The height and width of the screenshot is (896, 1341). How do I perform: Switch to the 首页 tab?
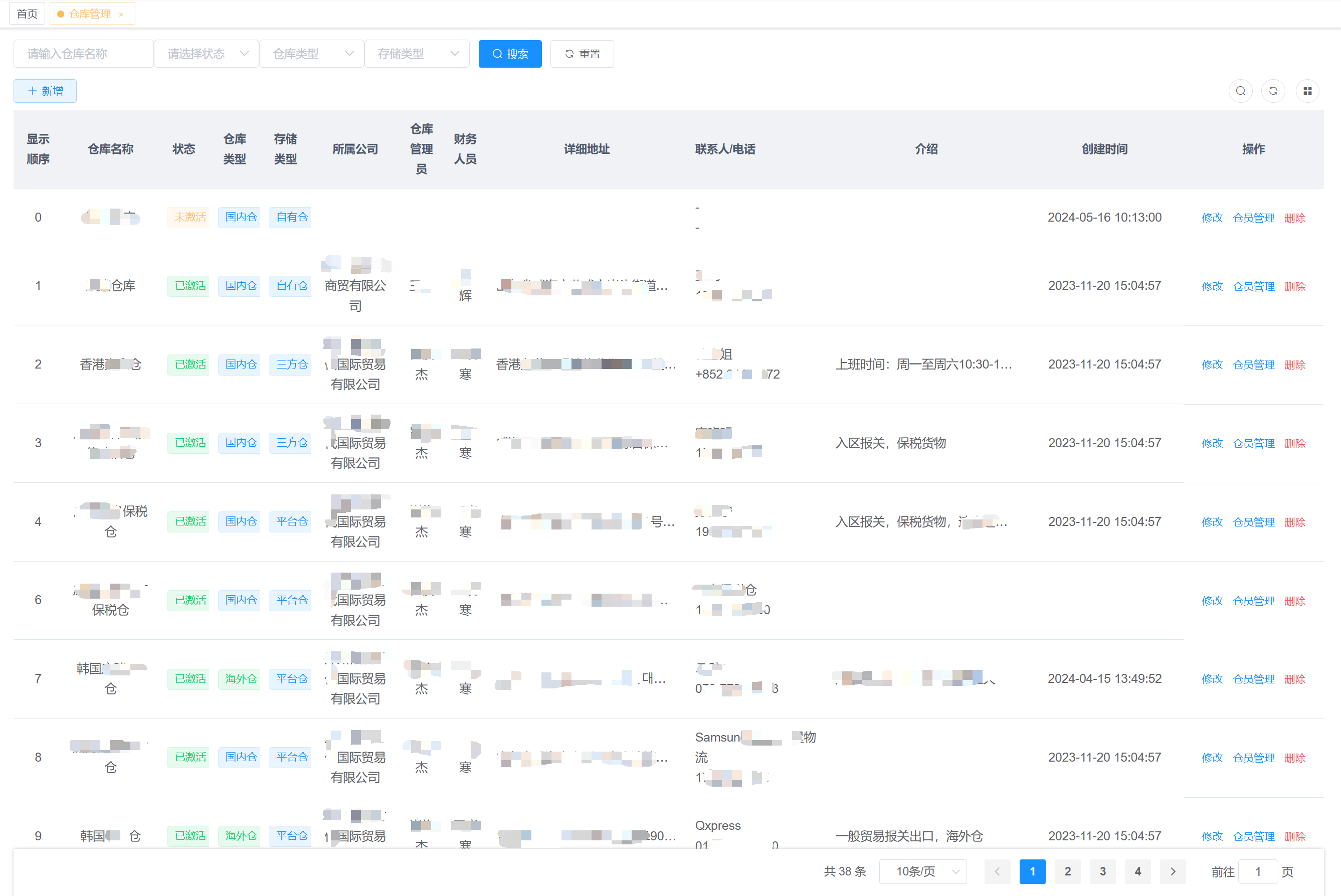coord(27,14)
